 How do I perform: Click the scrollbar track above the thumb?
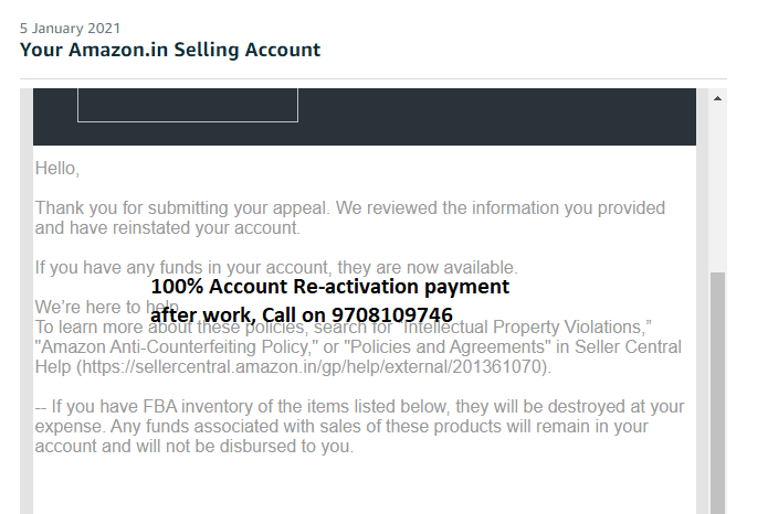pos(717,190)
